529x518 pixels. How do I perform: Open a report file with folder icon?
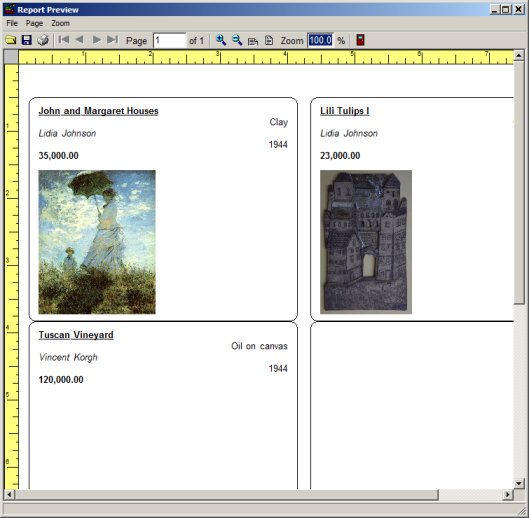point(11,40)
